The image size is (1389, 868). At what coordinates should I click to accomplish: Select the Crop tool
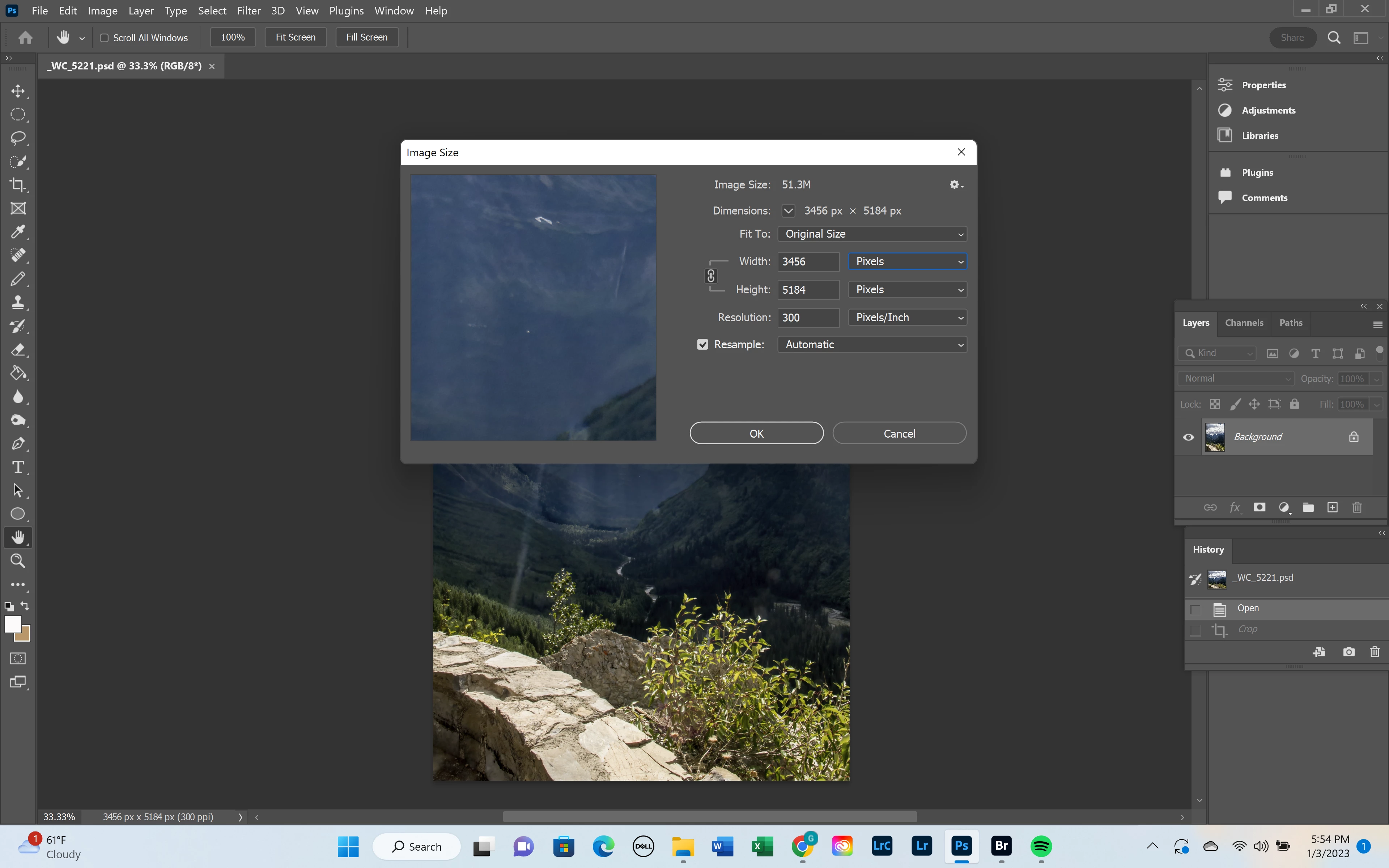18,185
